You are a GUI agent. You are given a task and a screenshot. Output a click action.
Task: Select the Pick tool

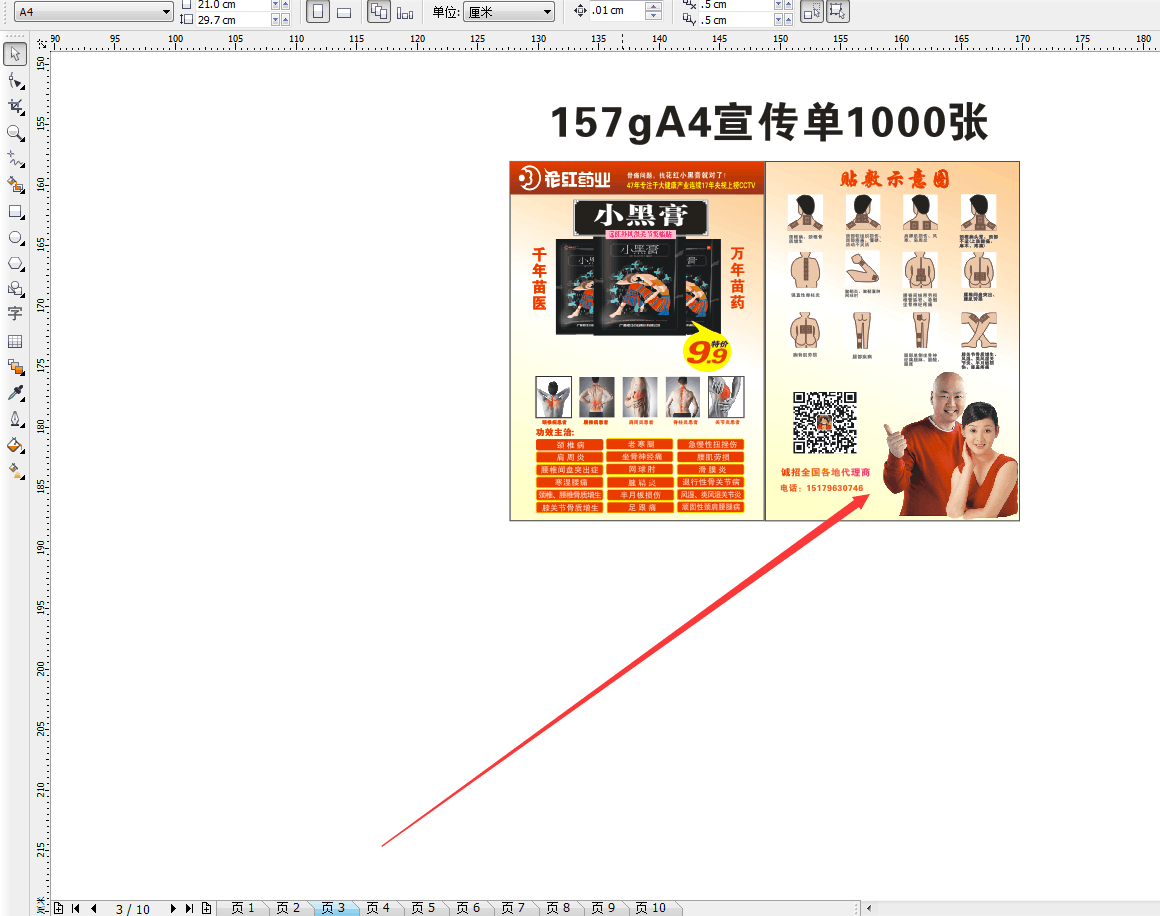[15, 54]
